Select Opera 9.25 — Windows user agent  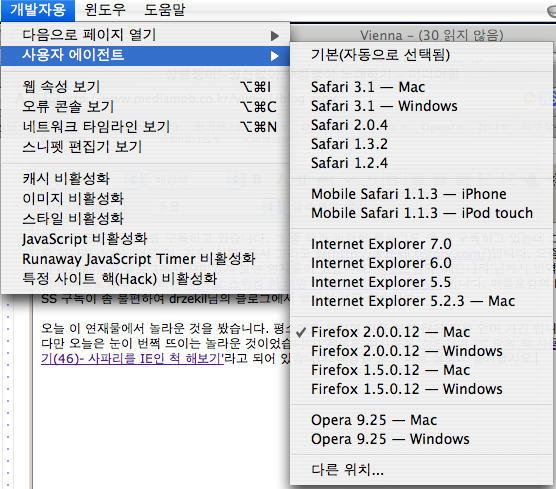pos(421,439)
